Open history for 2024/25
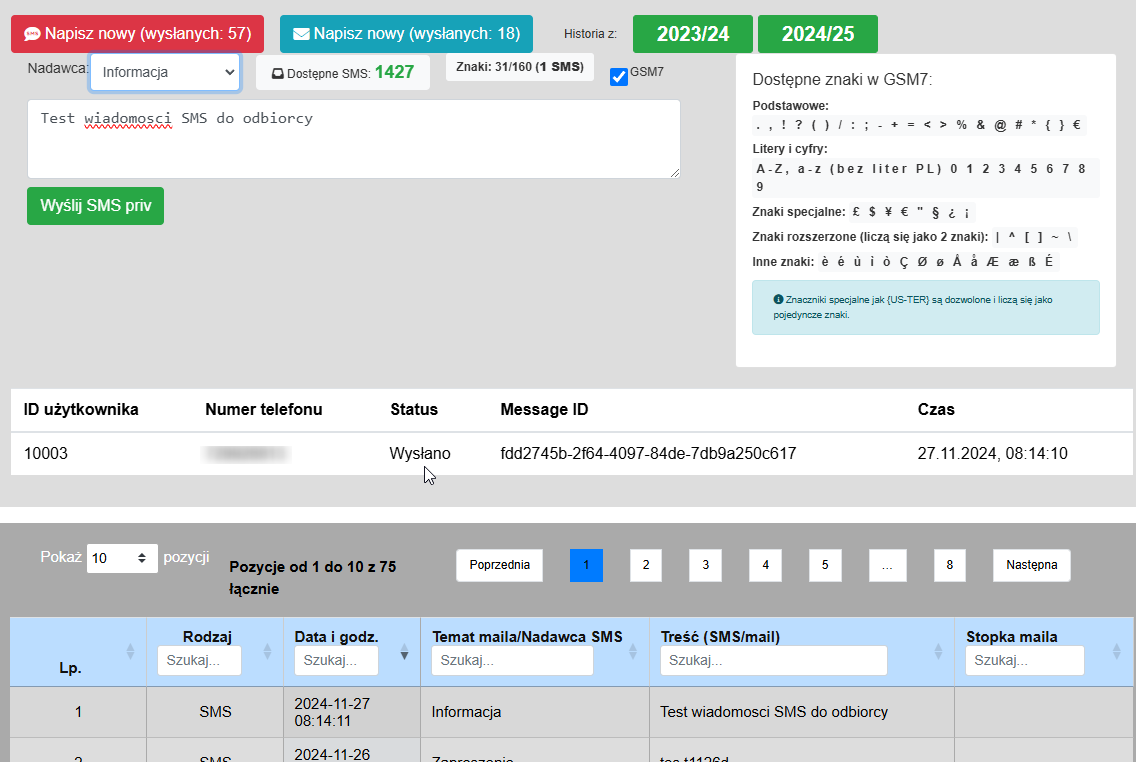Screen dimensions: 1136x762 [x=817, y=34]
